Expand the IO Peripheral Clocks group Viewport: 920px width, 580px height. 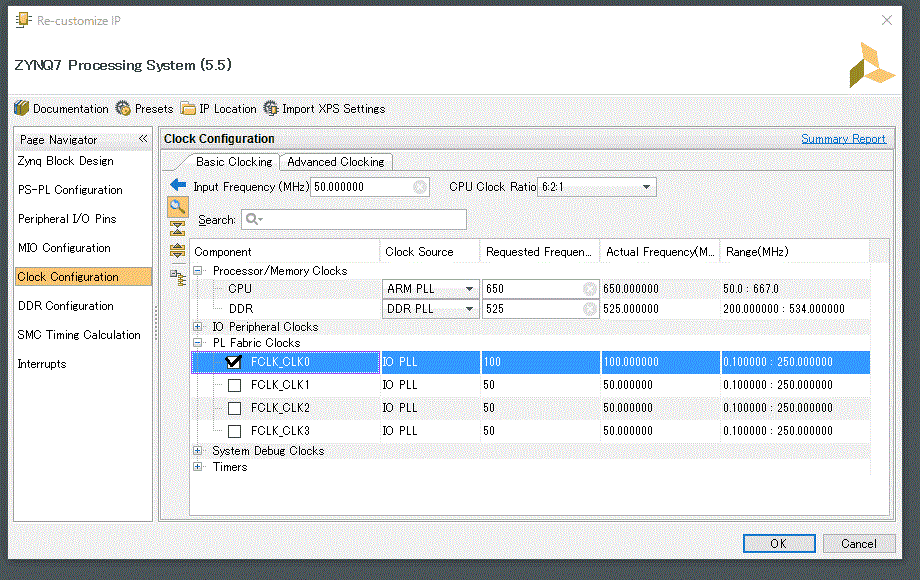[198, 327]
